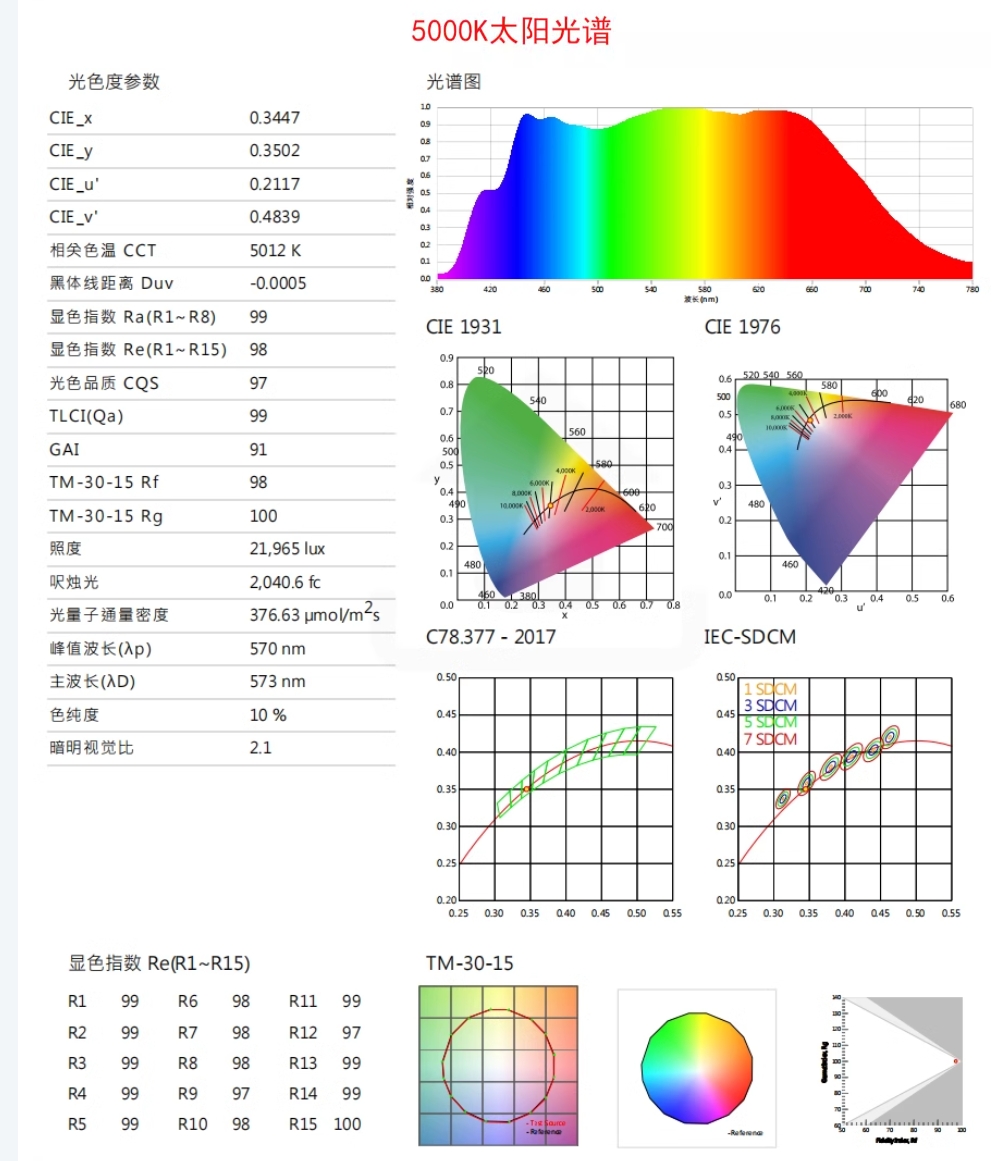The width and height of the screenshot is (1002, 1161).
Task: Click the R12 value 97
Action: tap(351, 1032)
